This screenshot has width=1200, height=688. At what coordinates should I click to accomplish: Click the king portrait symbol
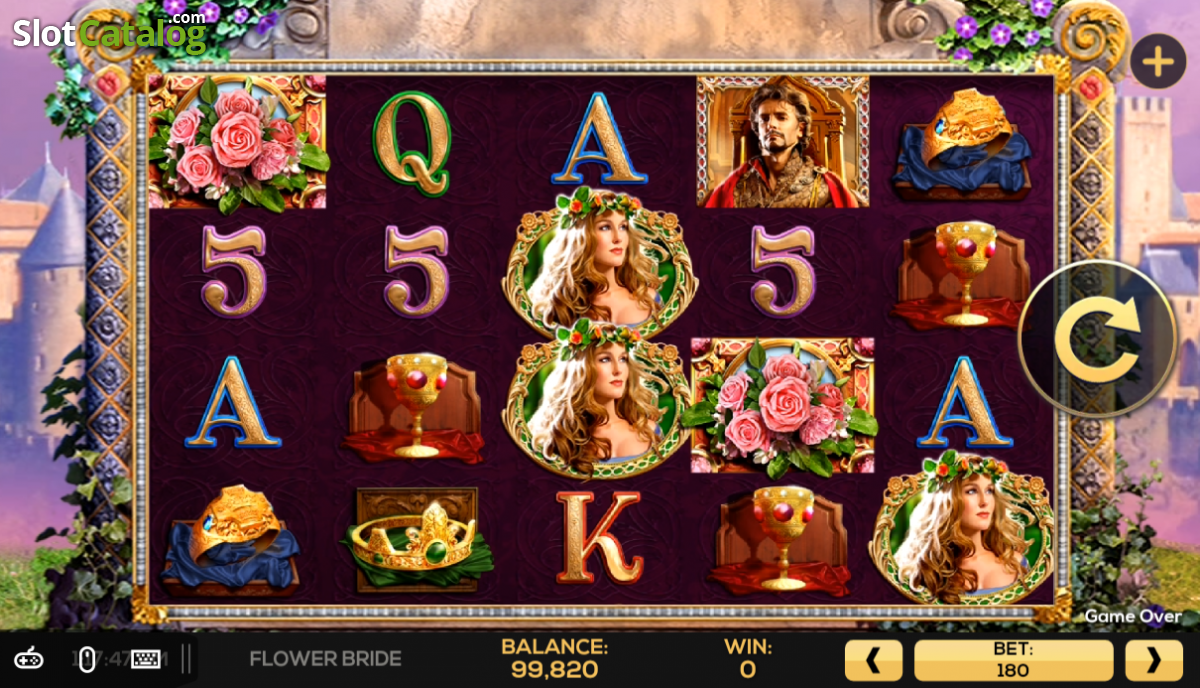point(783,141)
